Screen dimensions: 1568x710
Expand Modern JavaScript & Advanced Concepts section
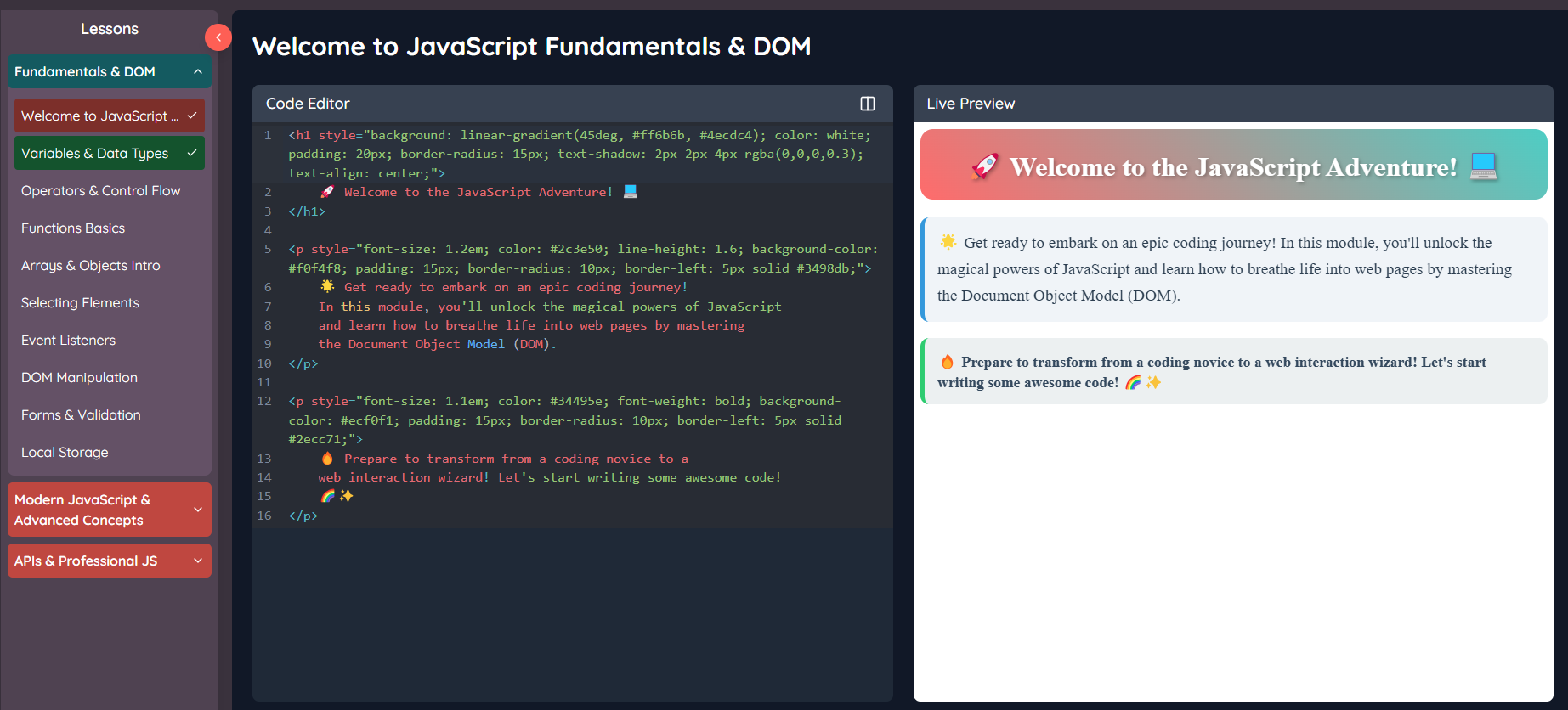[x=110, y=510]
